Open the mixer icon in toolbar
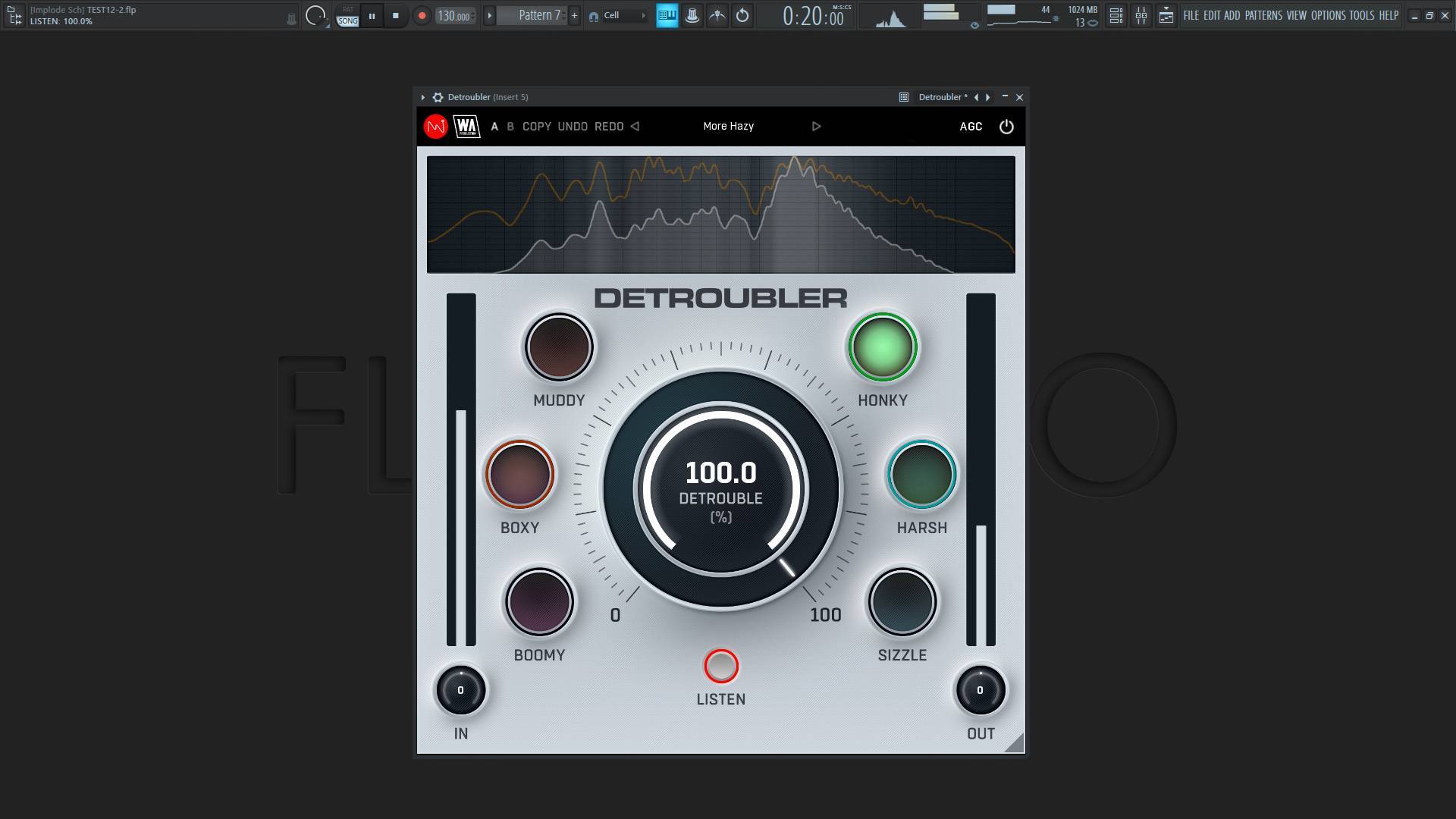Image resolution: width=1456 pixels, height=819 pixels. tap(1141, 15)
